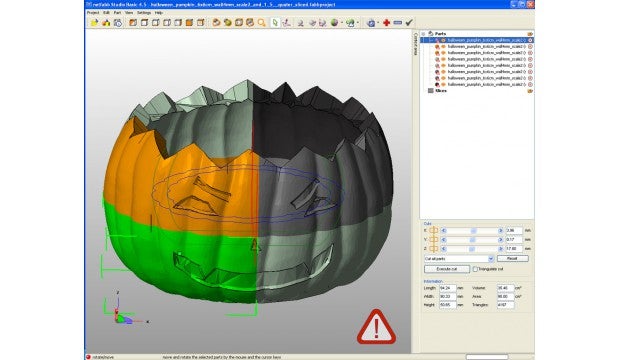Screen dimensions: 620x360
Task: Click the Reset button in Cuts panel
Action: click(512, 258)
